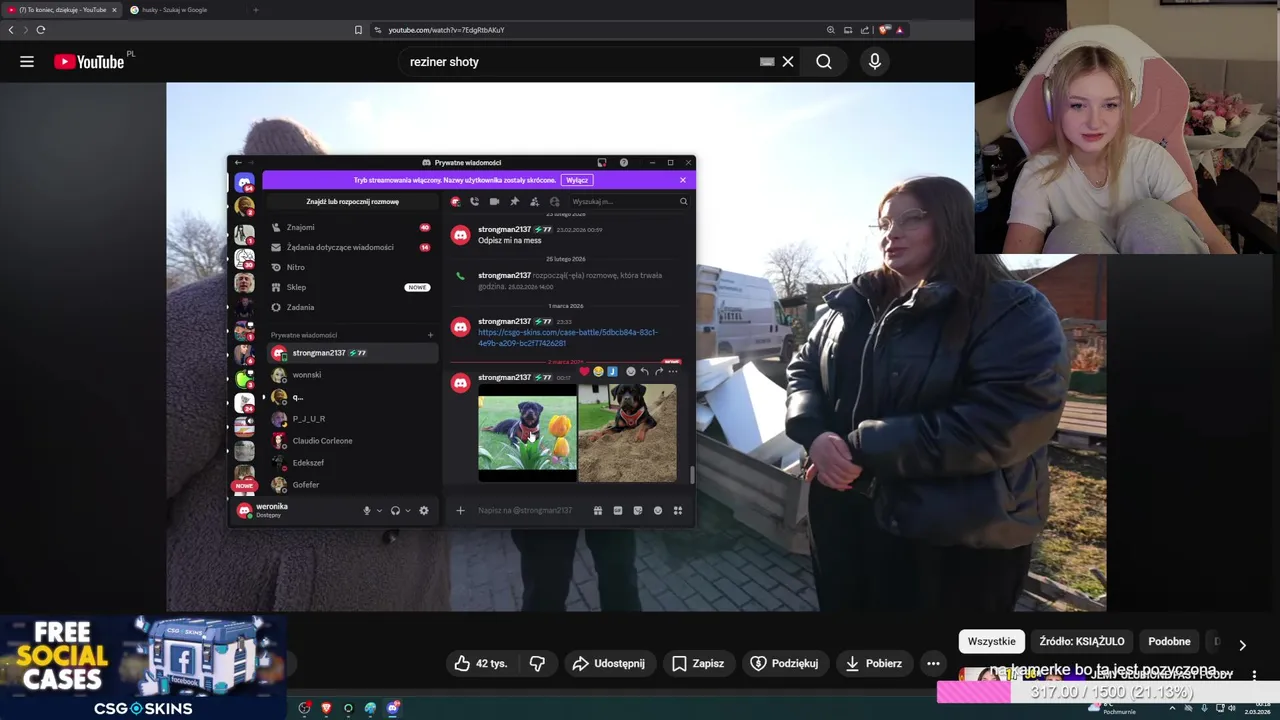
Task: Open Nitro page in Discord
Action: 350,267
